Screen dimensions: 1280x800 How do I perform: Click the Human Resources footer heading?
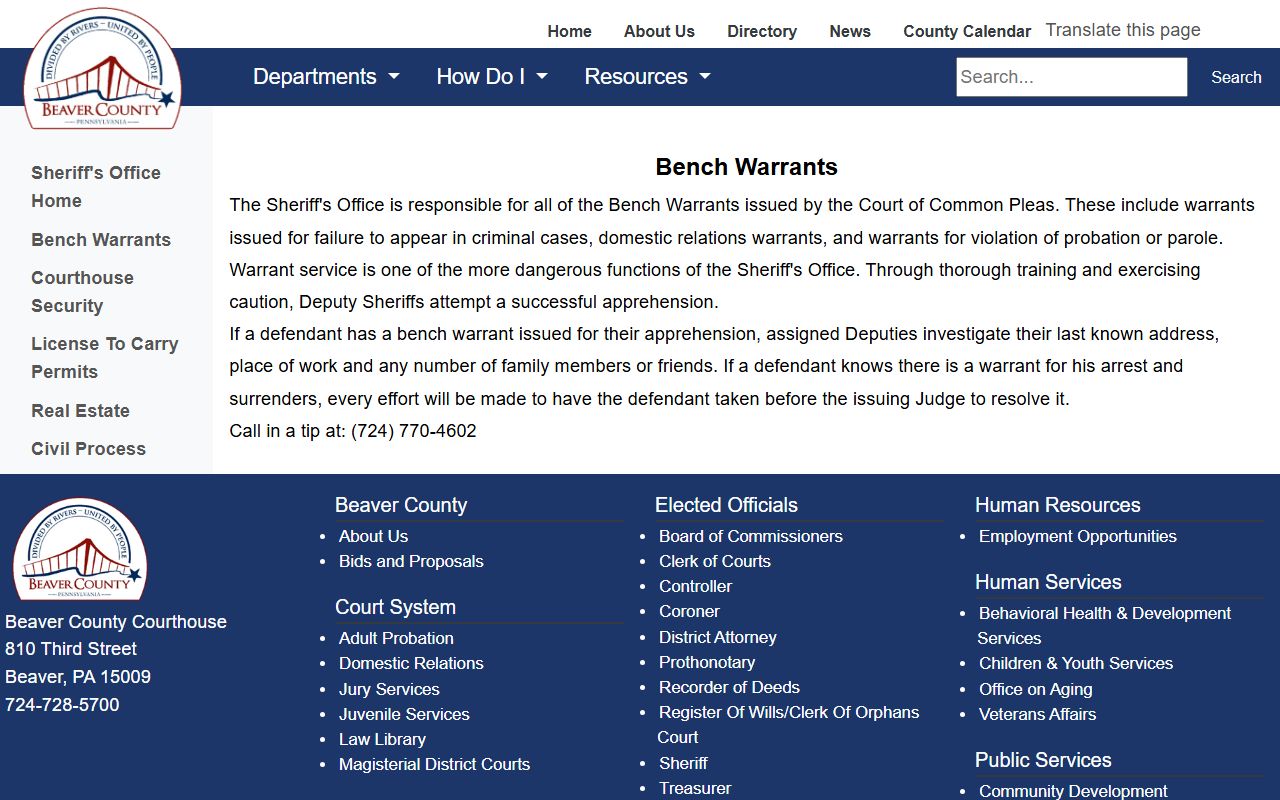(1057, 505)
